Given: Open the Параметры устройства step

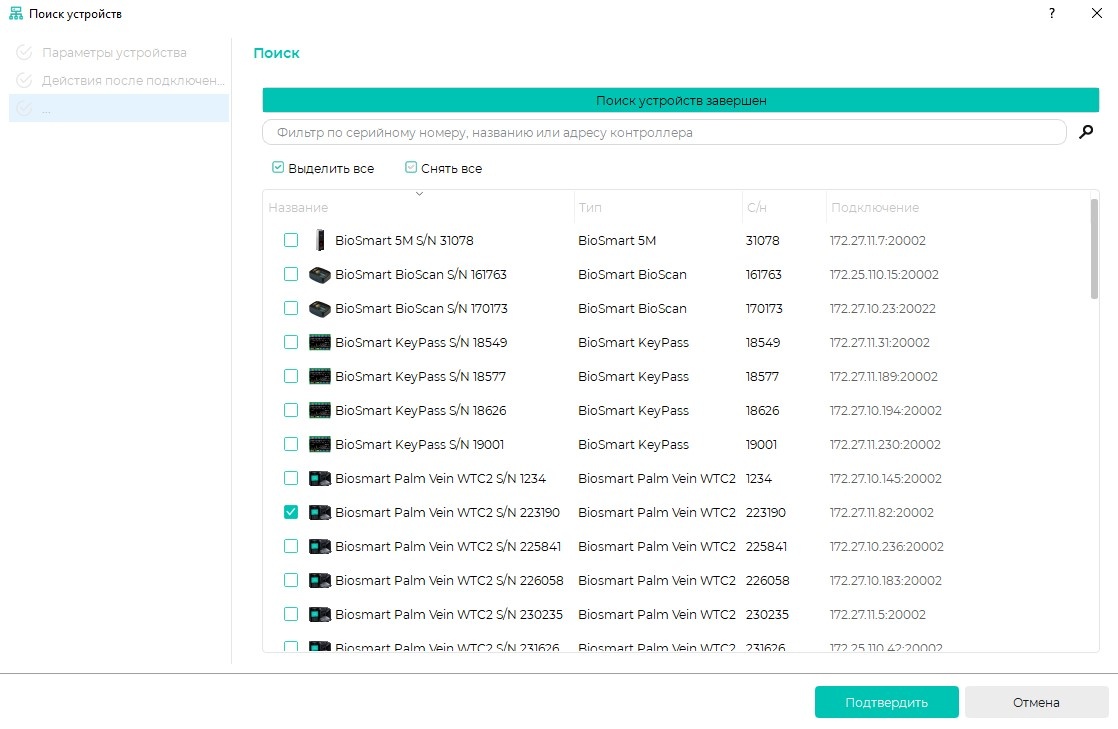Looking at the screenshot, I should 119,52.
